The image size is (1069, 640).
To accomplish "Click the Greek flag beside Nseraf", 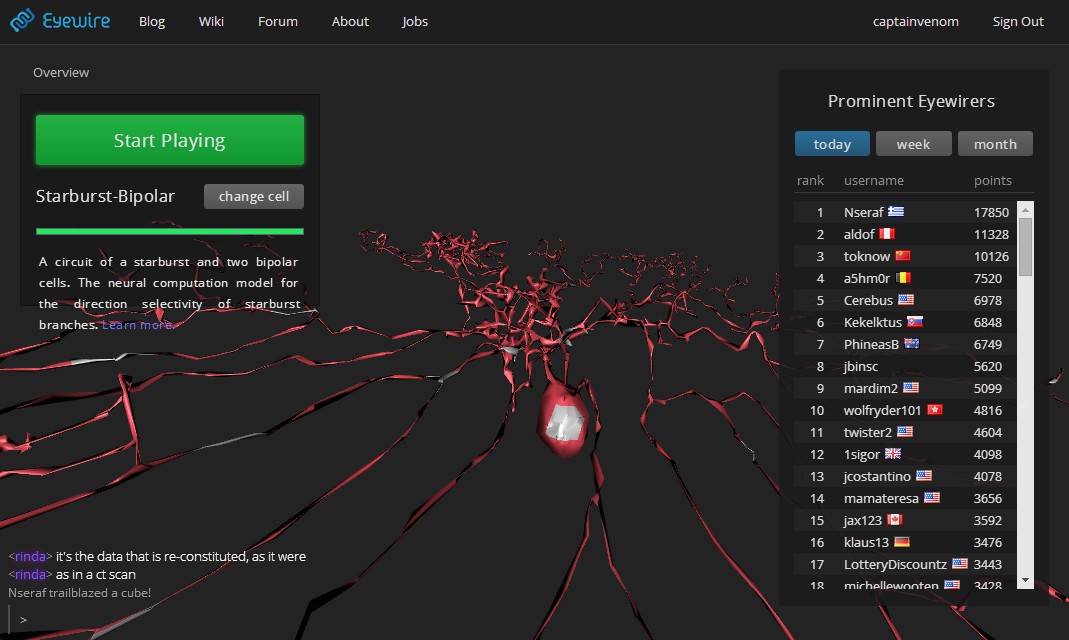I will [x=895, y=212].
